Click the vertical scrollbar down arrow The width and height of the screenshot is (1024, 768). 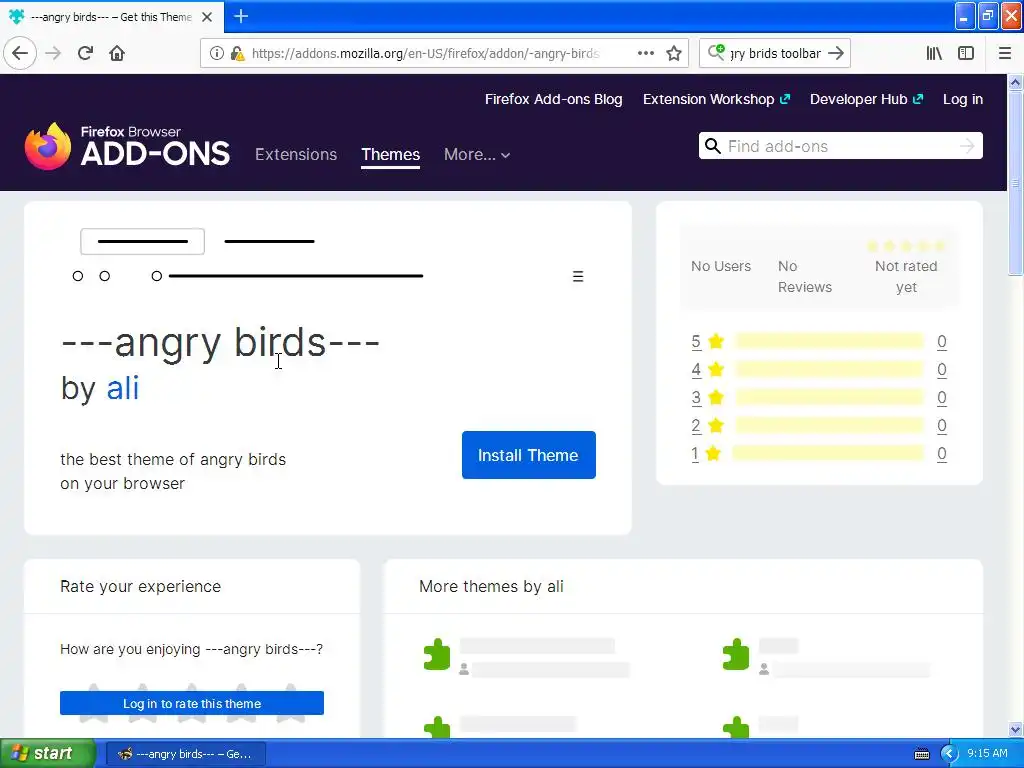tap(1016, 729)
